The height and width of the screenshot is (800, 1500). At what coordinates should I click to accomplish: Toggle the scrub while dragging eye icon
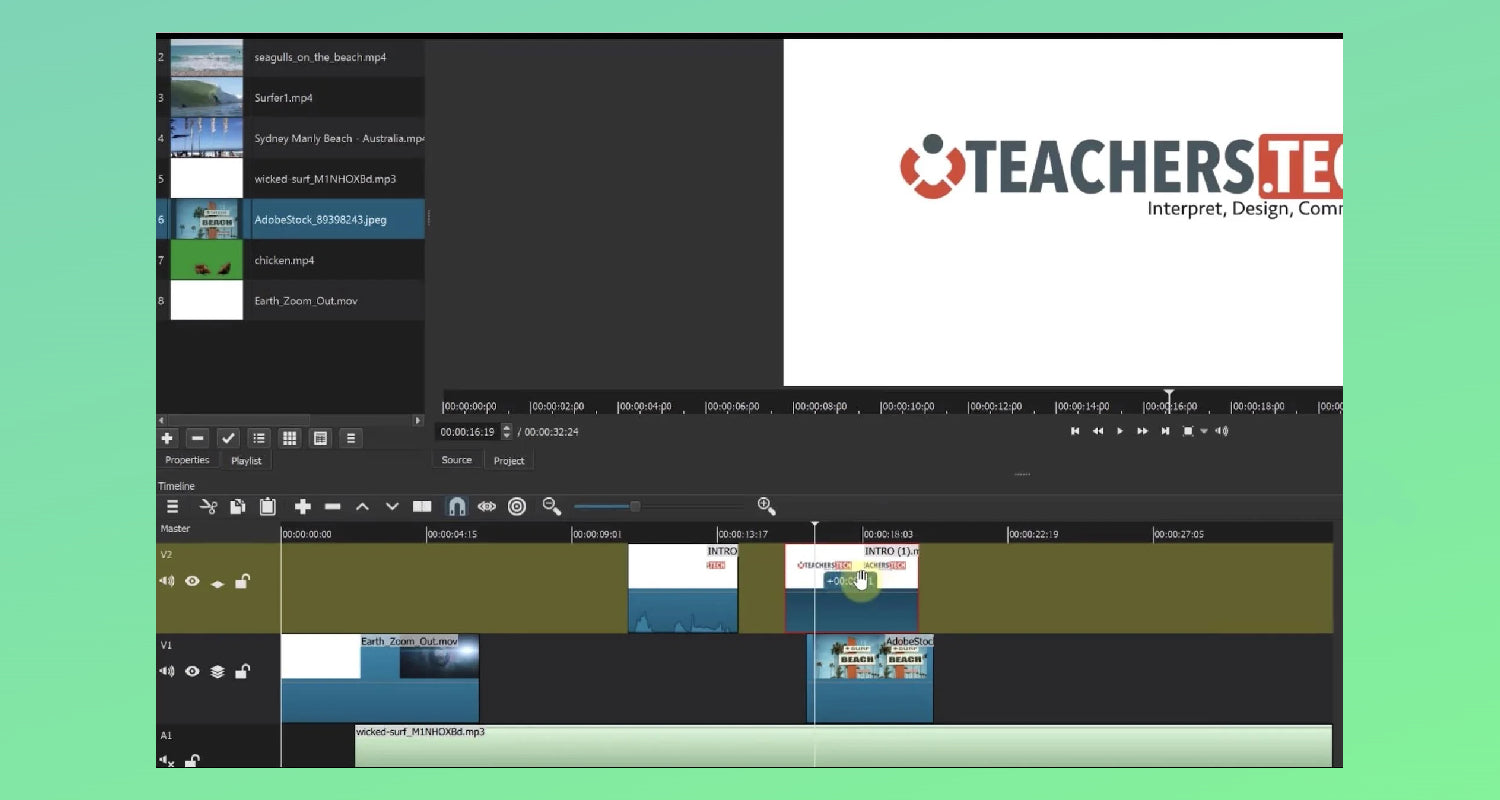487,507
